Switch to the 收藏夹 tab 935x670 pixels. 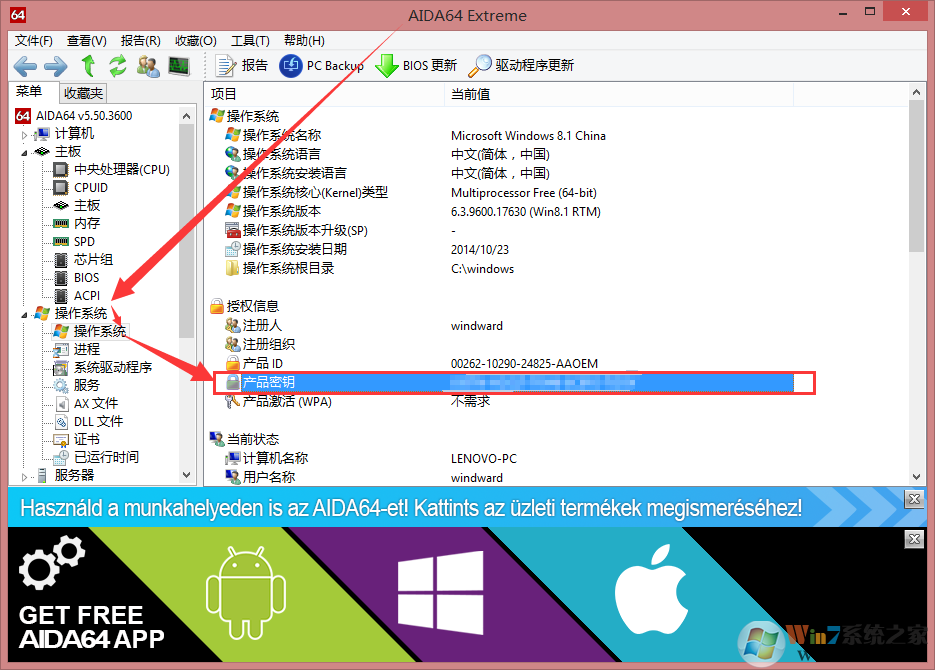click(x=82, y=92)
